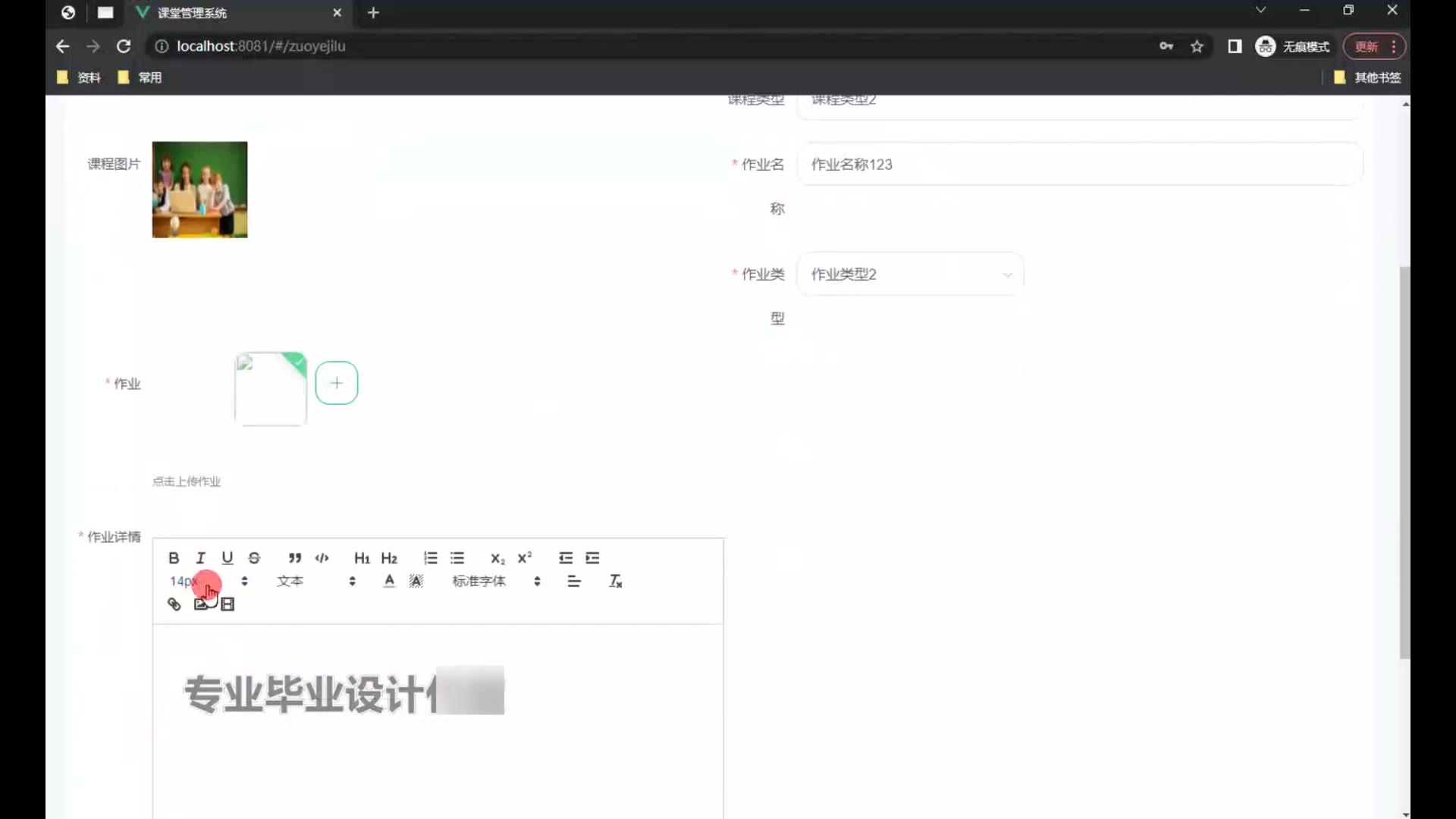Click the 更新 browser update button

point(1374,46)
